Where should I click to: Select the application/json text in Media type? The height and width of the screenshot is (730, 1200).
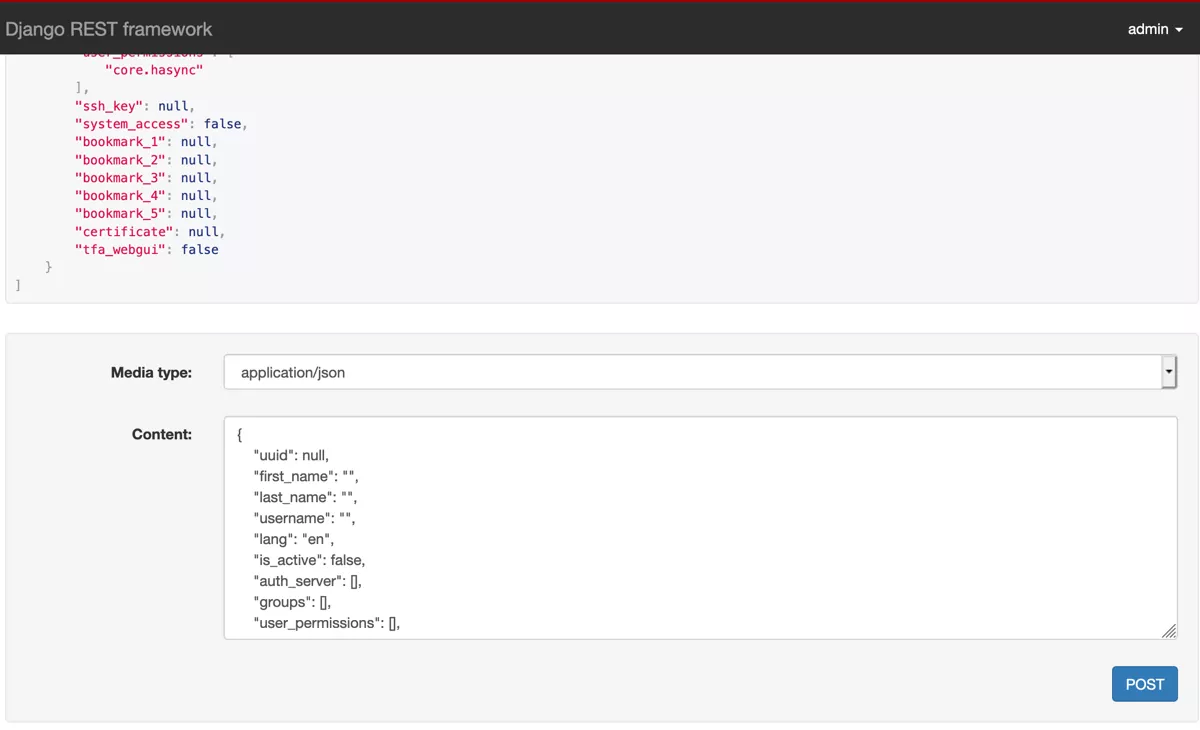tap(295, 371)
